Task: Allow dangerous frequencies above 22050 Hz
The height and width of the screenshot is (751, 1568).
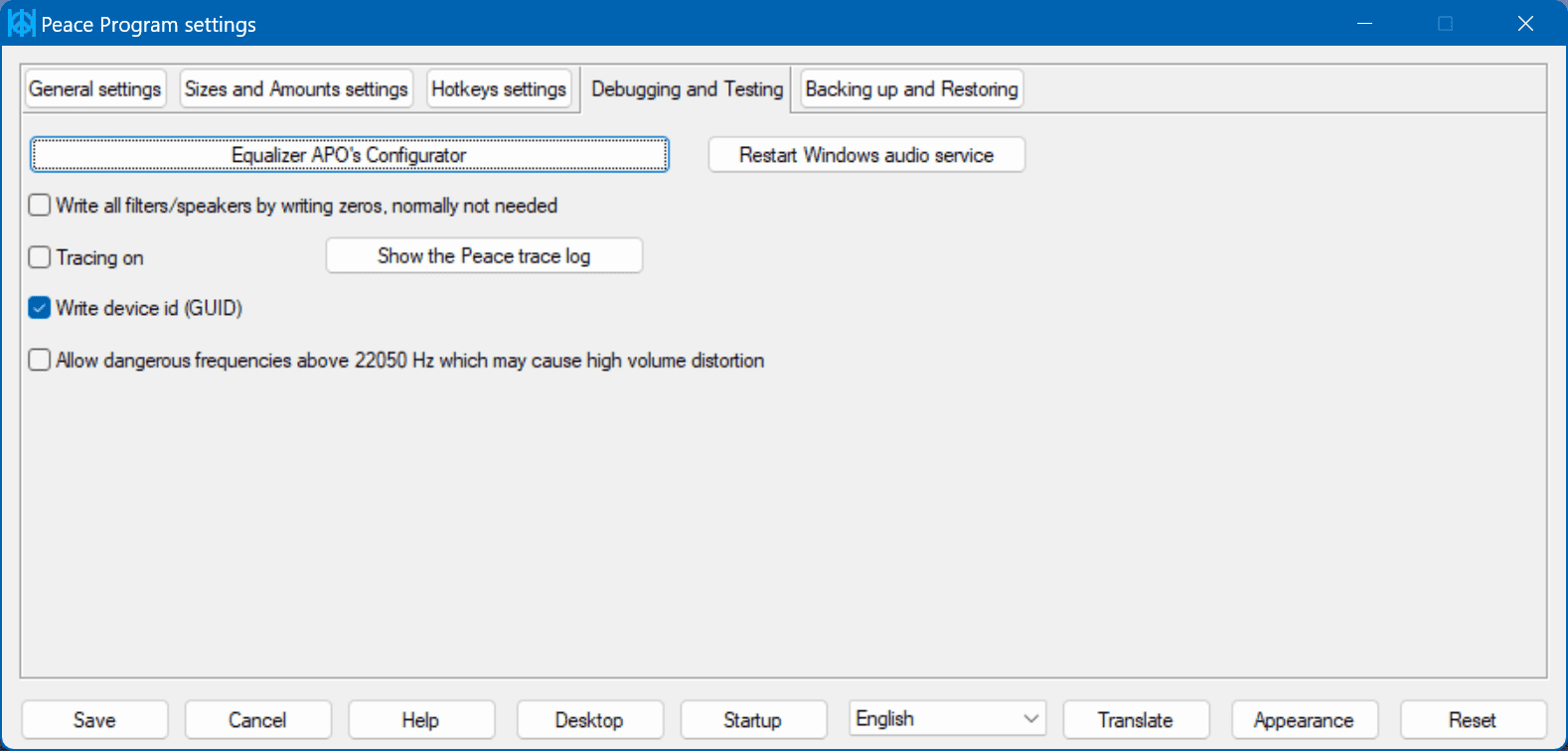Action: (40, 360)
